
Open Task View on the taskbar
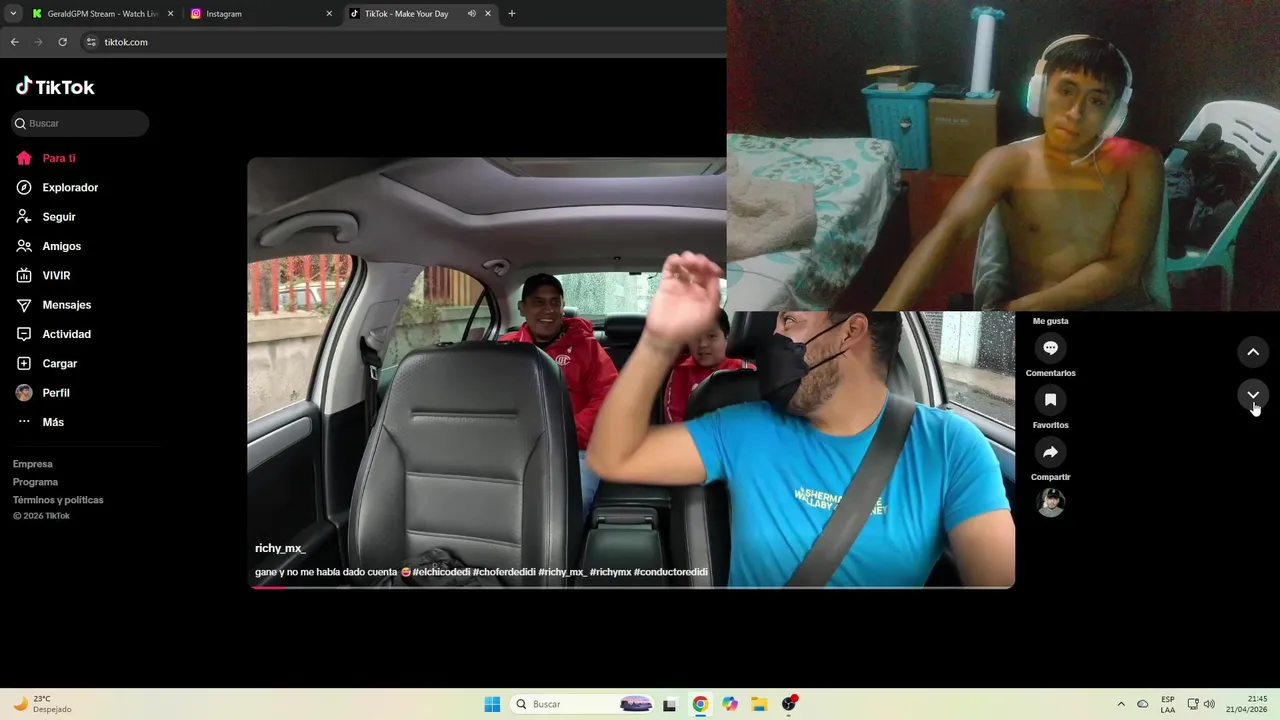pyautogui.click(x=670, y=704)
